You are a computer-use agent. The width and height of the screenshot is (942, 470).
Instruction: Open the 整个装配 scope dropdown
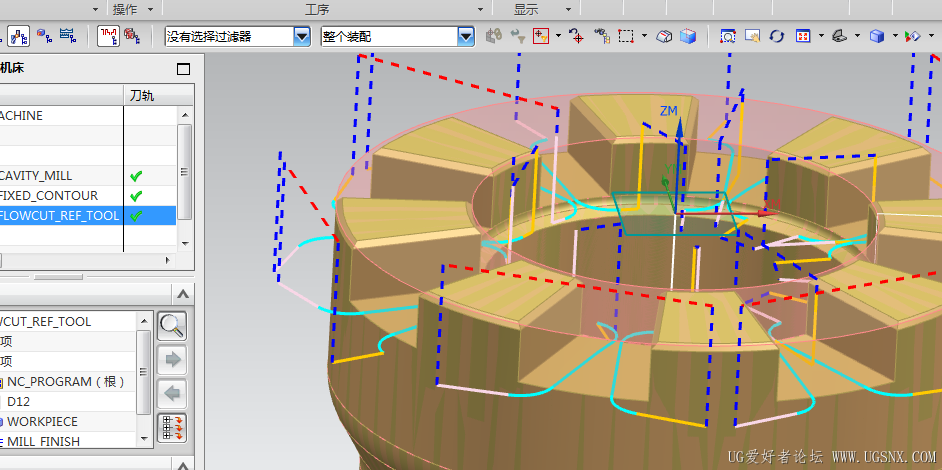(x=466, y=36)
